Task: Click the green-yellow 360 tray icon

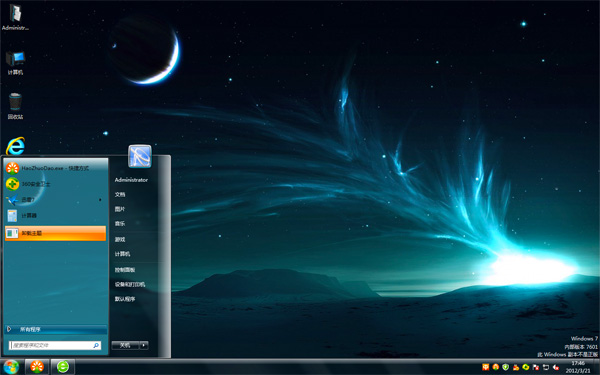Action: point(526,367)
